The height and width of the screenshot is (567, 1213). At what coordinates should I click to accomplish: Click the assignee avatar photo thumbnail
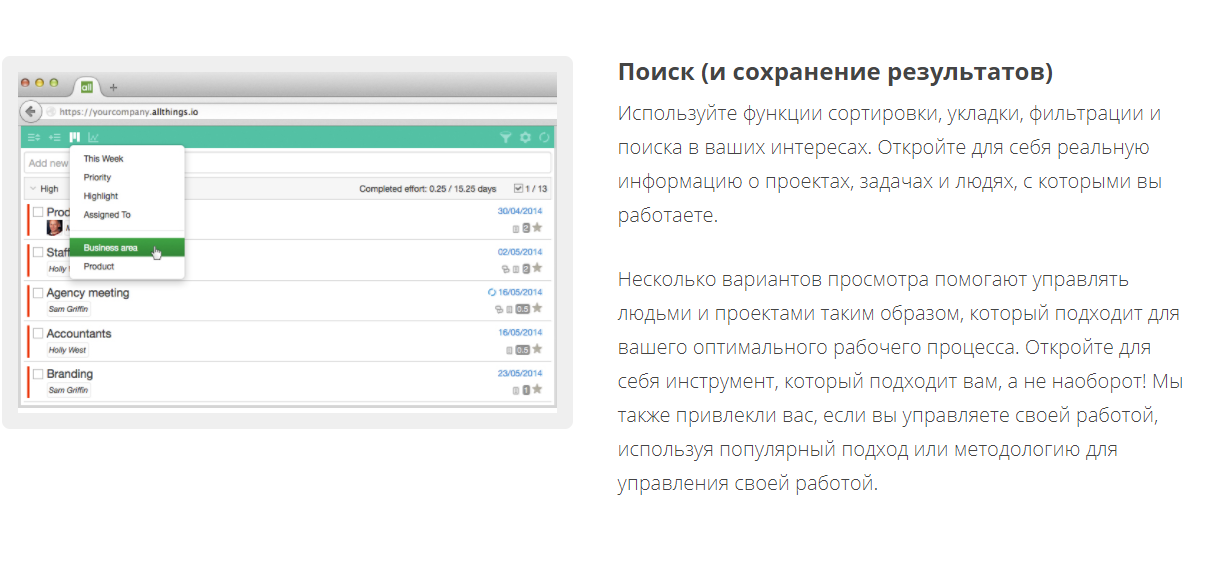(55, 228)
